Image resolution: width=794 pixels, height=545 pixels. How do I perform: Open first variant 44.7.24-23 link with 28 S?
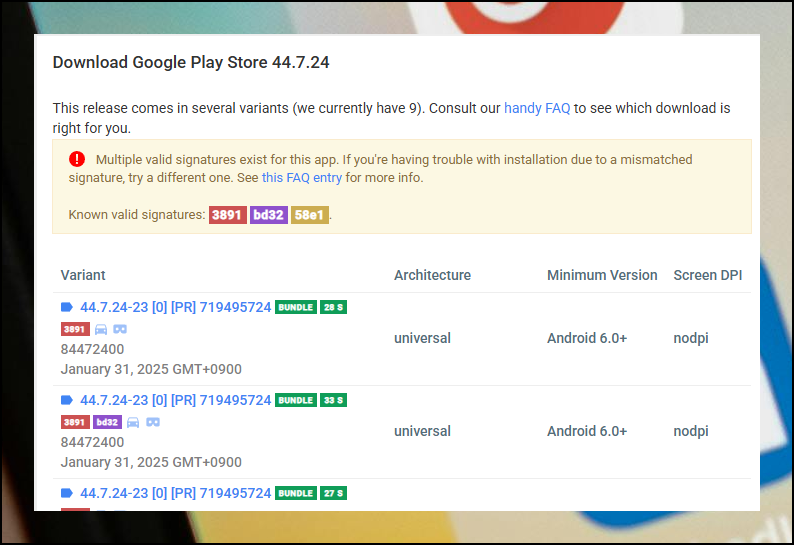pos(176,307)
